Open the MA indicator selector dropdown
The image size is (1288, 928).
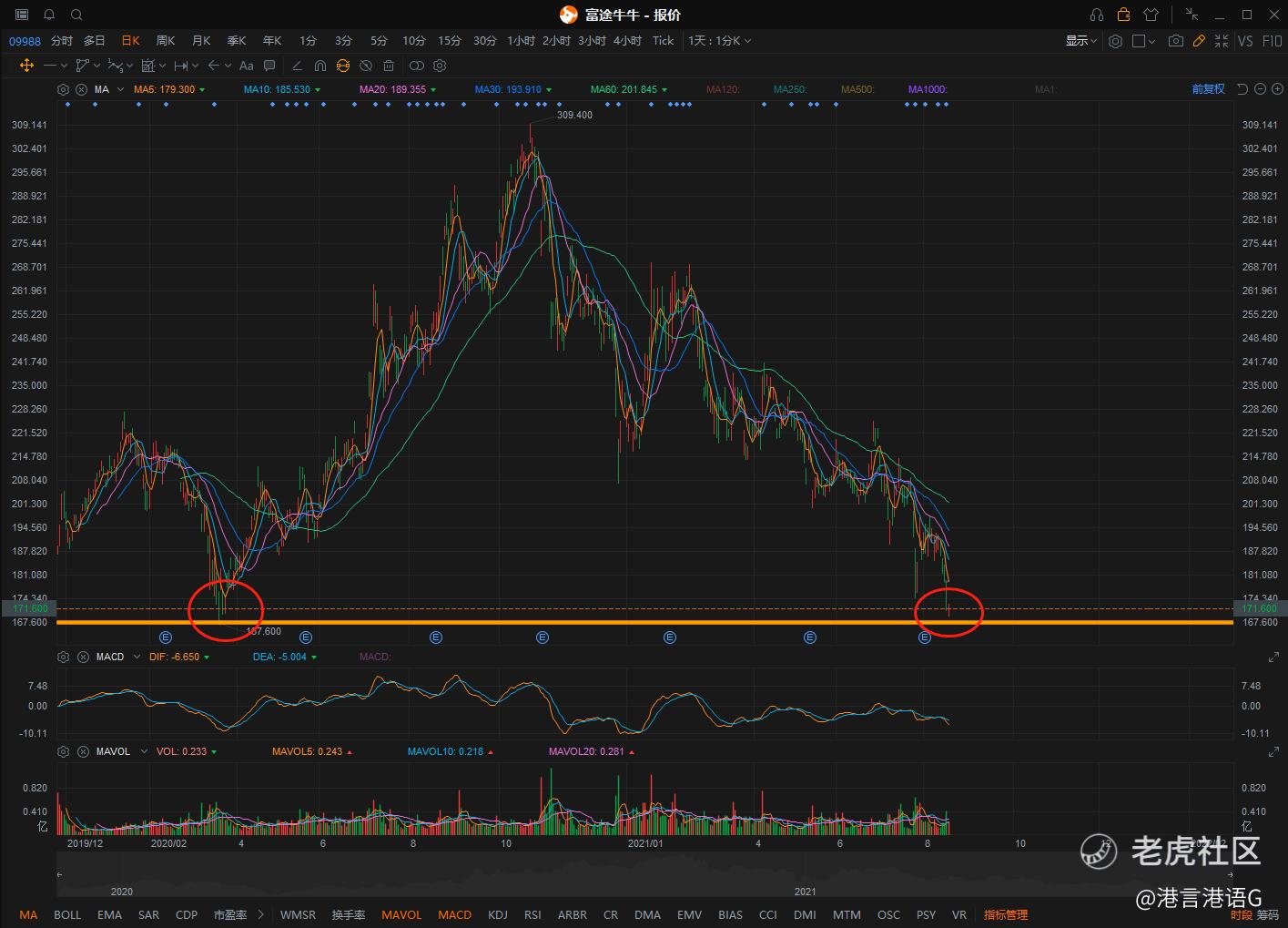(x=120, y=89)
